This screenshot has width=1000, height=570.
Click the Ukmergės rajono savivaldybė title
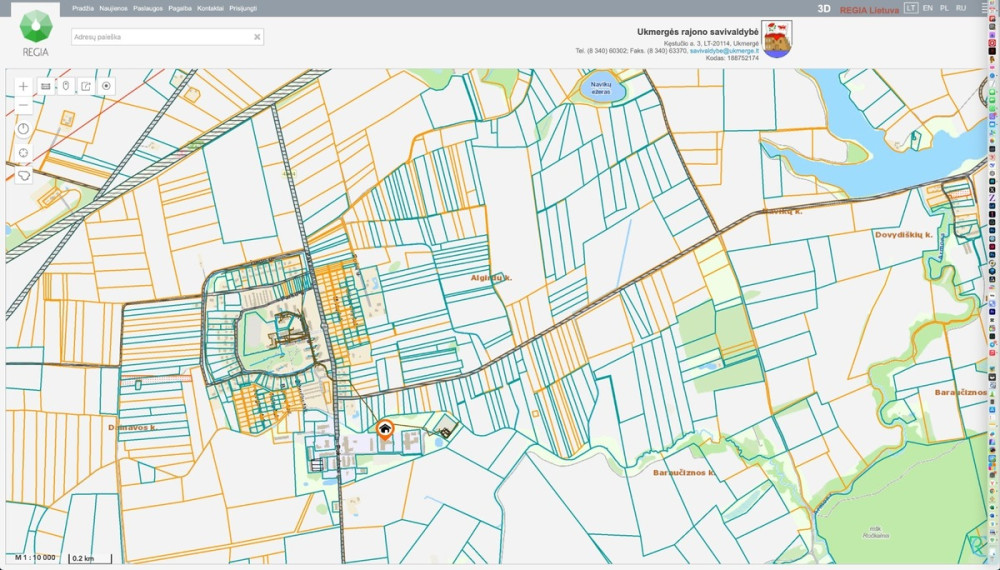coord(698,32)
